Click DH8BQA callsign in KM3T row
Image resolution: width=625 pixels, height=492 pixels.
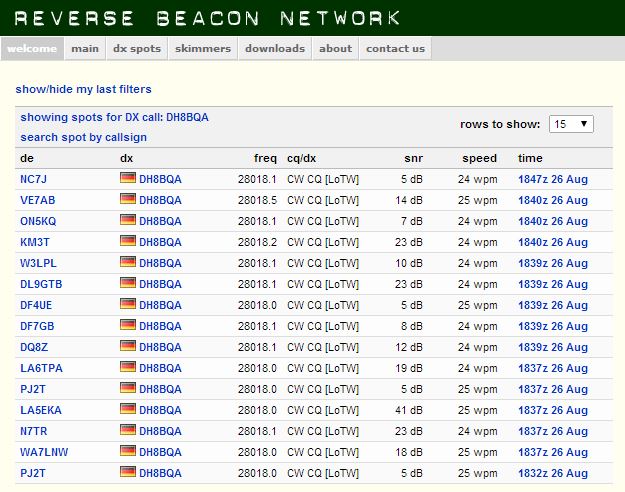[160, 242]
